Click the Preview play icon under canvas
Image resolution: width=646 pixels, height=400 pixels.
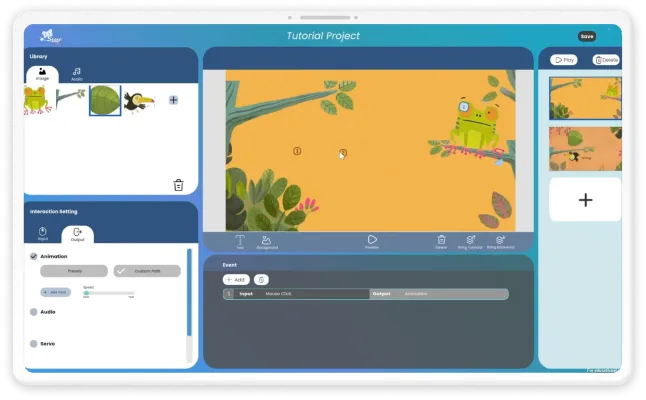point(372,241)
